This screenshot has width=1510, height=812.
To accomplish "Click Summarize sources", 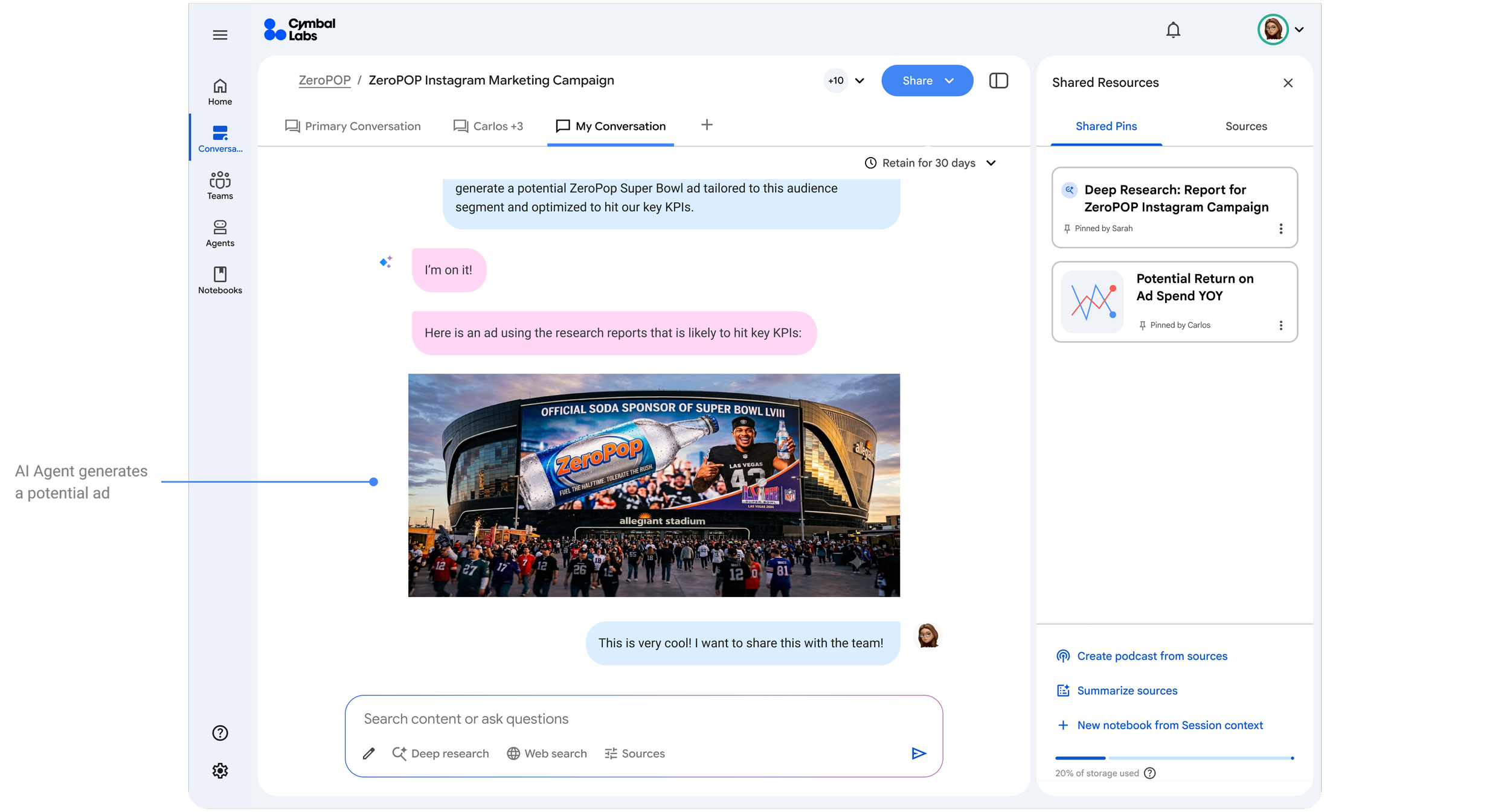I will click(x=1117, y=691).
